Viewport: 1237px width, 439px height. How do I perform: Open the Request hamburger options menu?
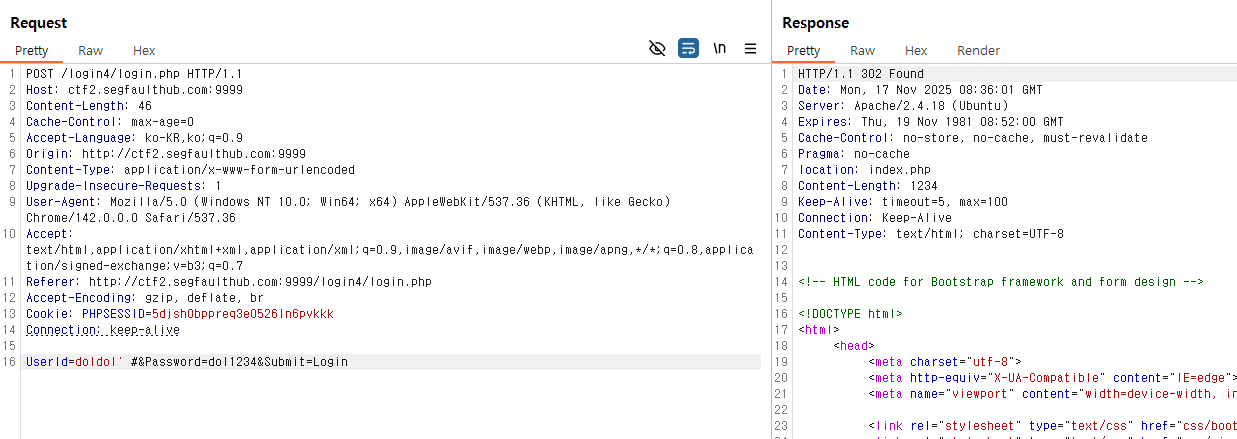(750, 48)
